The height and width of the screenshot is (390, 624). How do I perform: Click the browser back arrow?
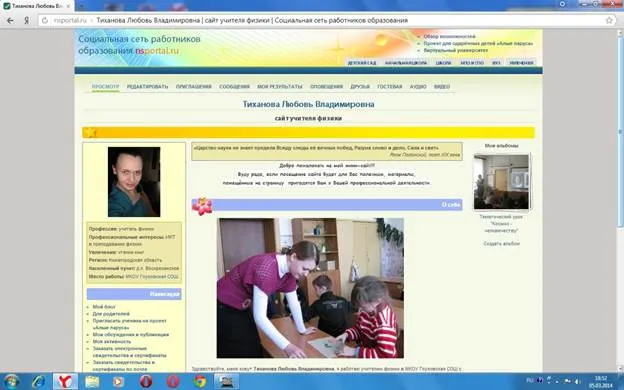pyautogui.click(x=10, y=20)
